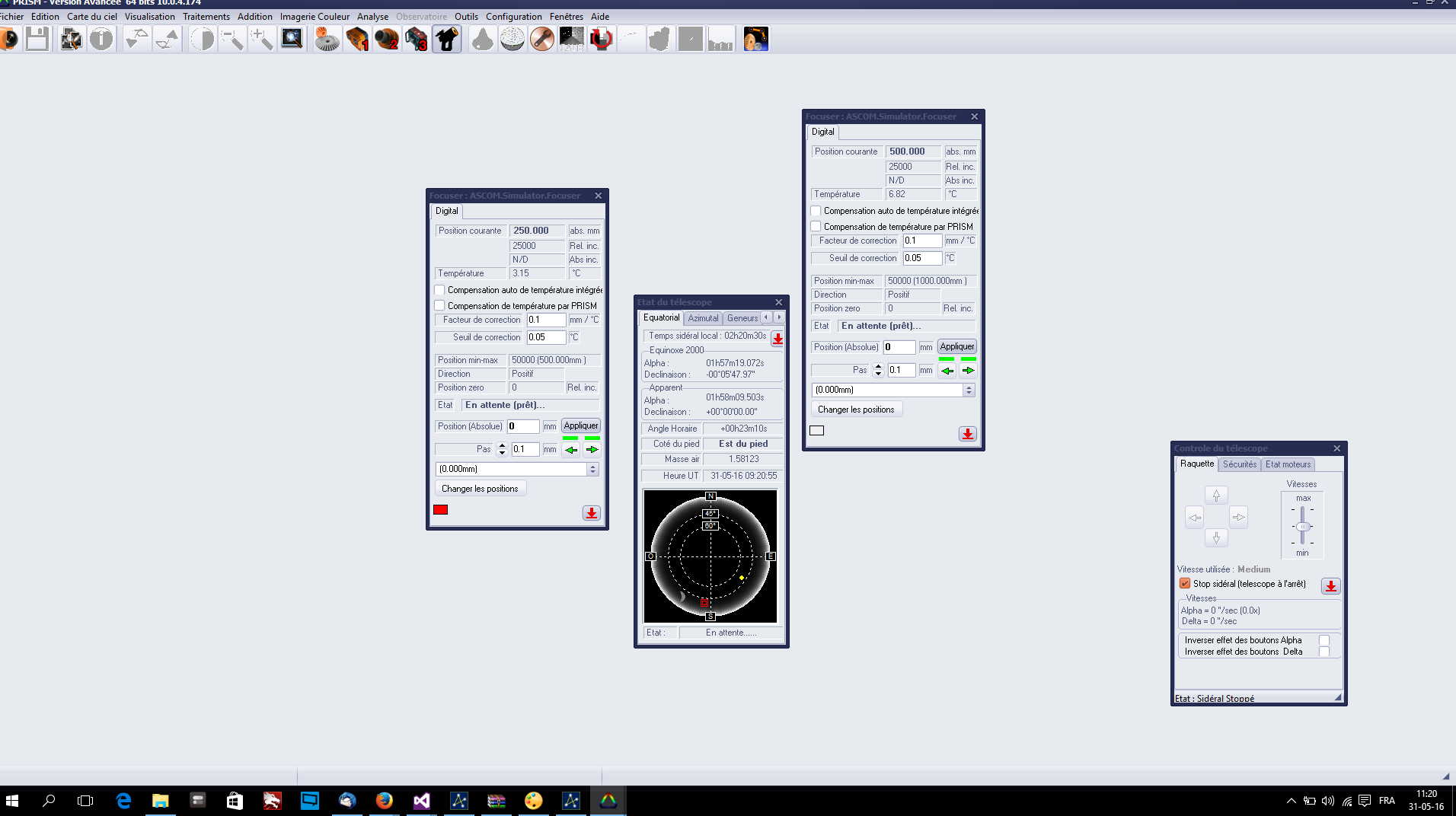The width and height of the screenshot is (1456, 816).
Task: Click red download arrow in Etat du télescope
Action: pyautogui.click(x=777, y=338)
